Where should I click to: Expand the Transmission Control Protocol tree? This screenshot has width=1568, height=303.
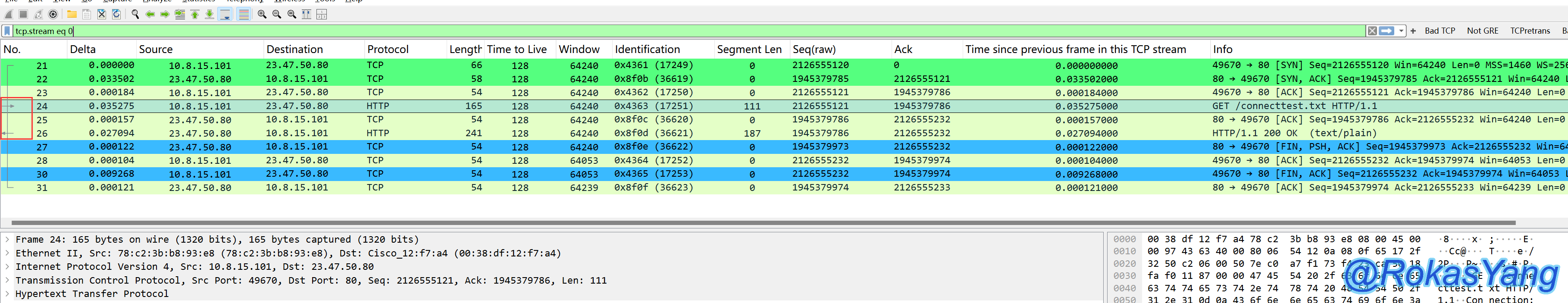pos(7,281)
